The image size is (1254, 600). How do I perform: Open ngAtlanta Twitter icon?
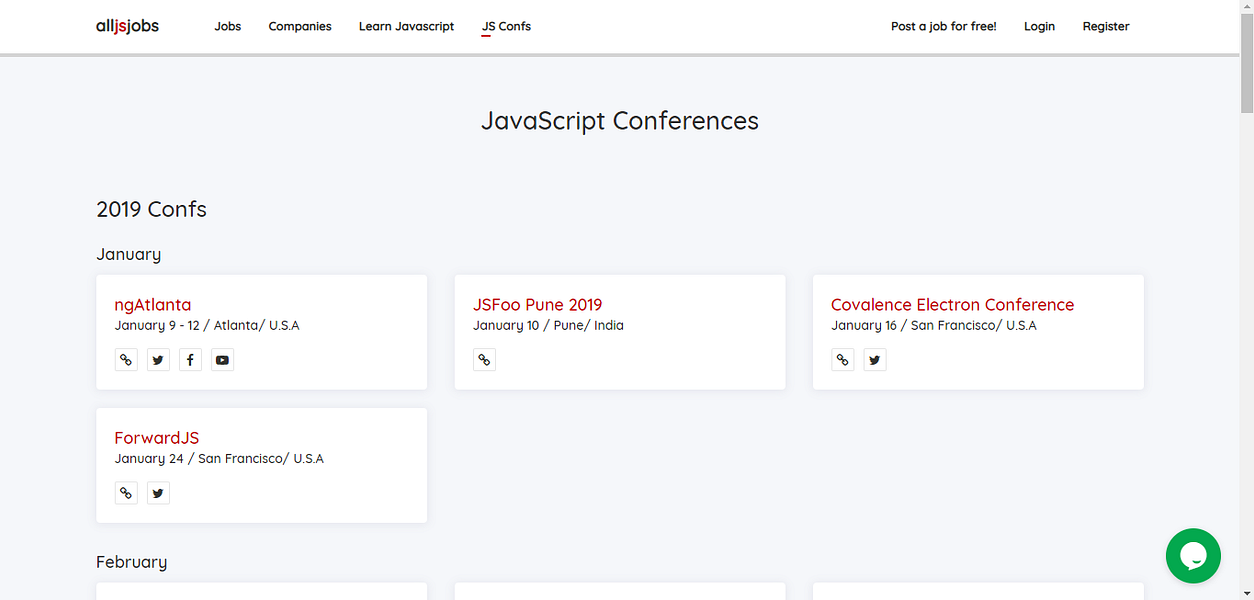coord(158,360)
